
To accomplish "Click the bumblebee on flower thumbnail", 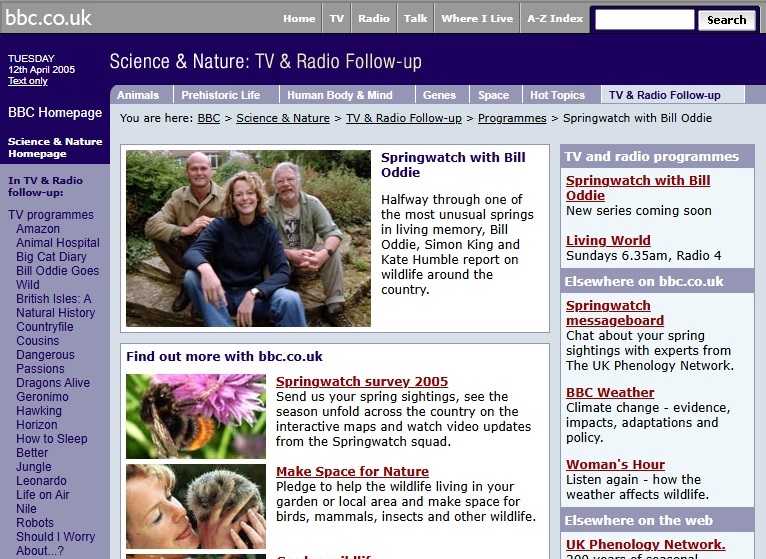I will (196, 416).
